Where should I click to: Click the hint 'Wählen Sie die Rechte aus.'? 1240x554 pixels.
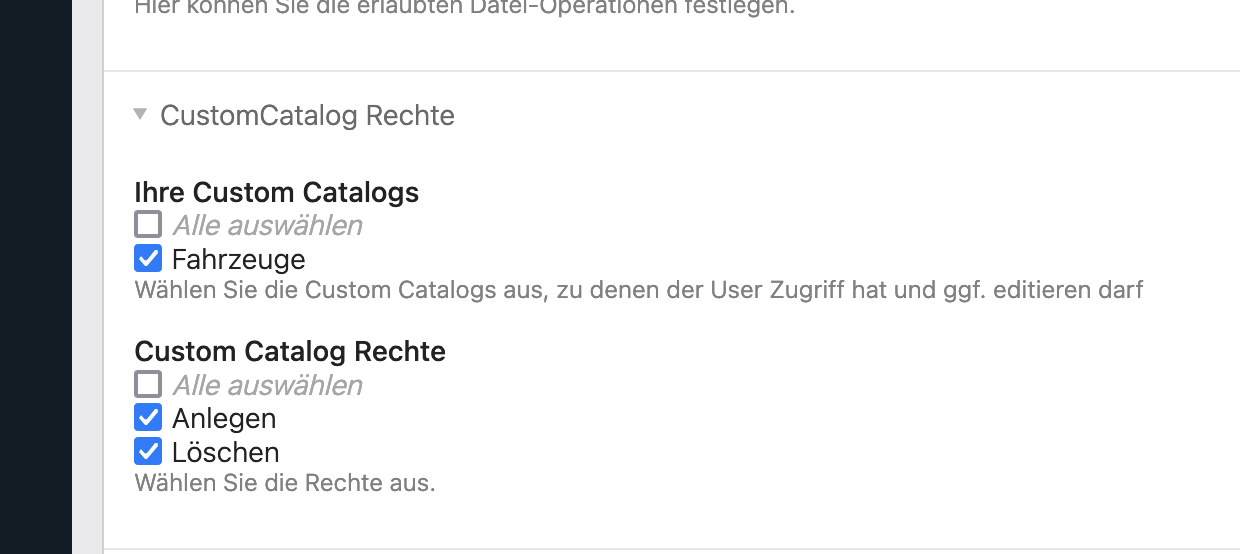285,484
